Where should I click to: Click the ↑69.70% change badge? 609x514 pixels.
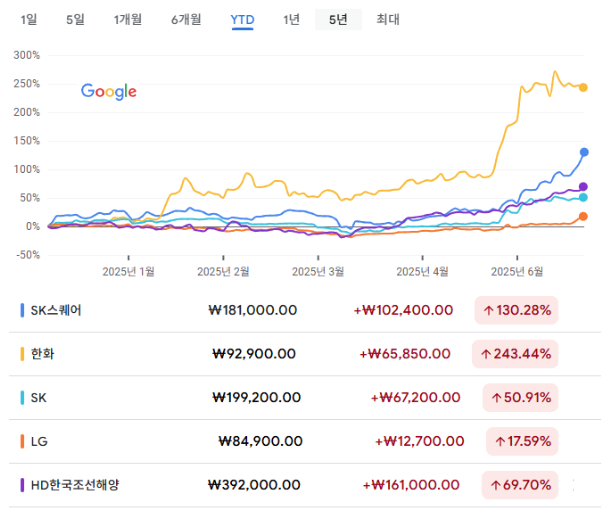click(x=520, y=485)
